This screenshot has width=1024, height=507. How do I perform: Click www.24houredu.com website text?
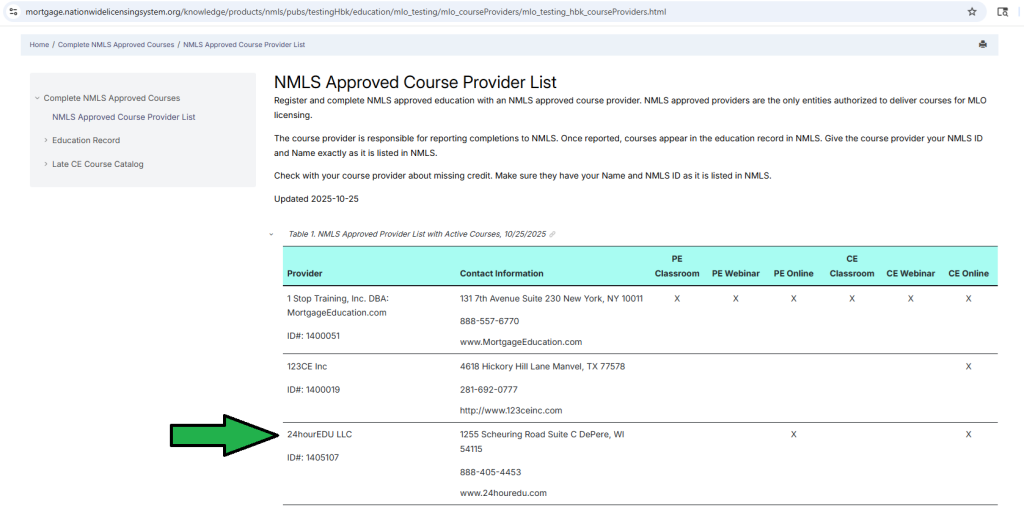click(x=503, y=493)
